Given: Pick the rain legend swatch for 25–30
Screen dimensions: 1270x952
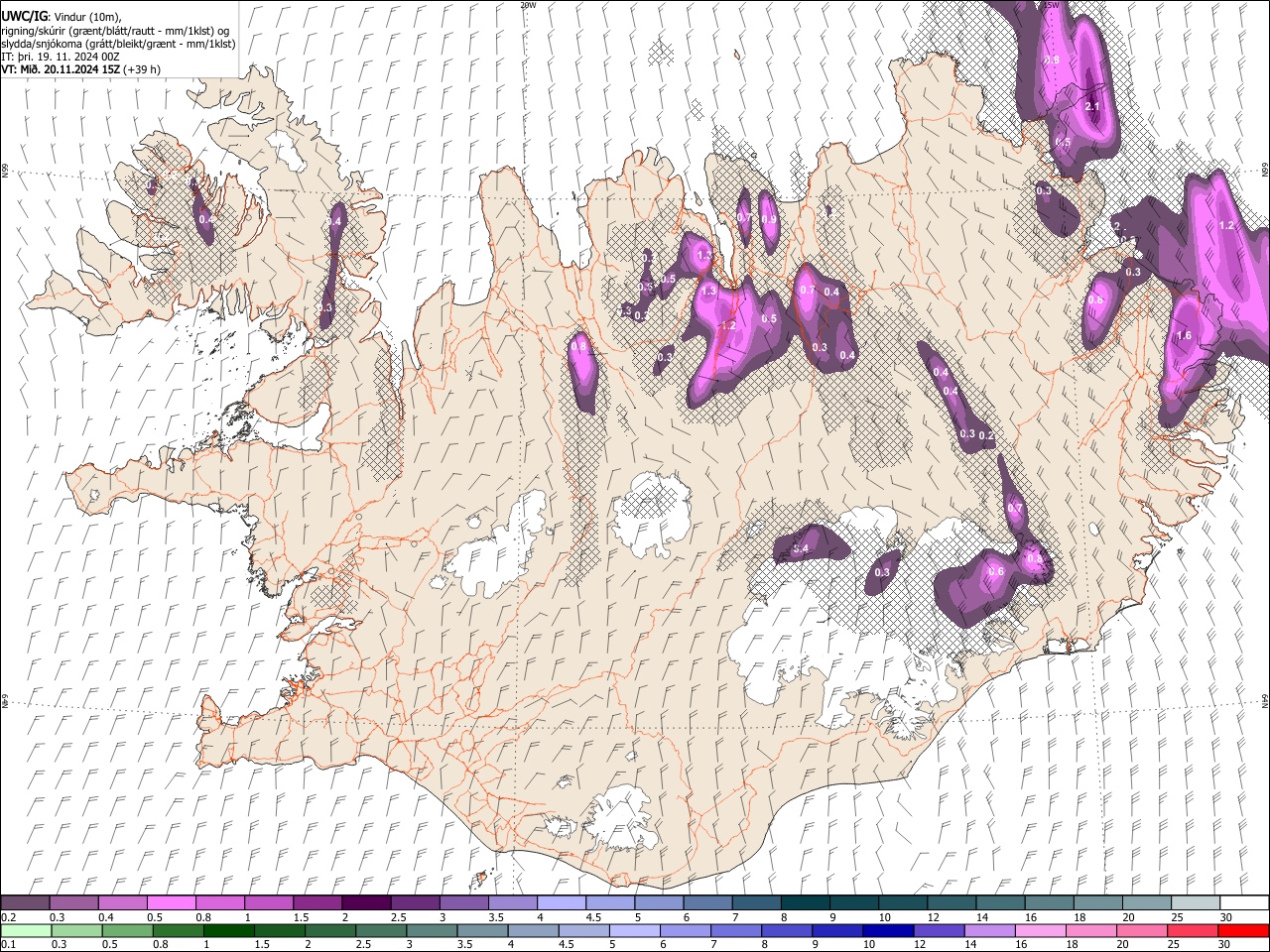Looking at the screenshot, I should 1194,930.
